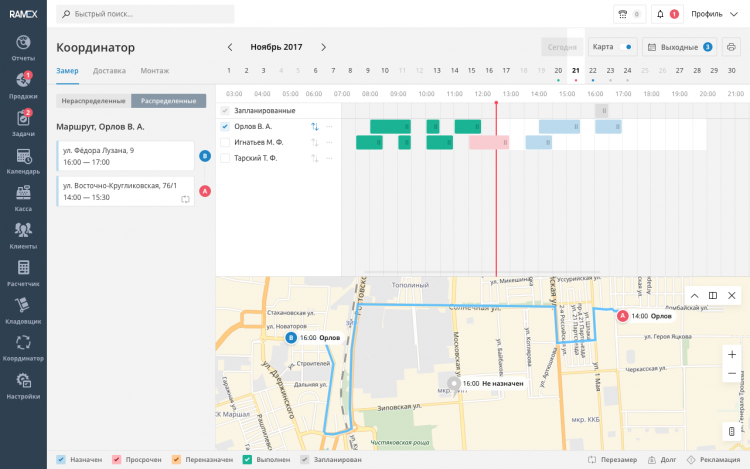Check the Игнатьев М. Ф. checkbox
This screenshot has height=469, width=750.
(x=225, y=142)
